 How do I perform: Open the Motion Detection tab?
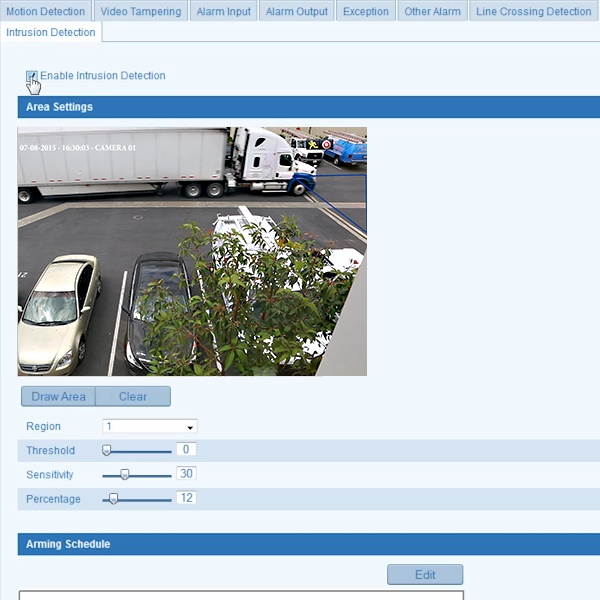click(46, 12)
